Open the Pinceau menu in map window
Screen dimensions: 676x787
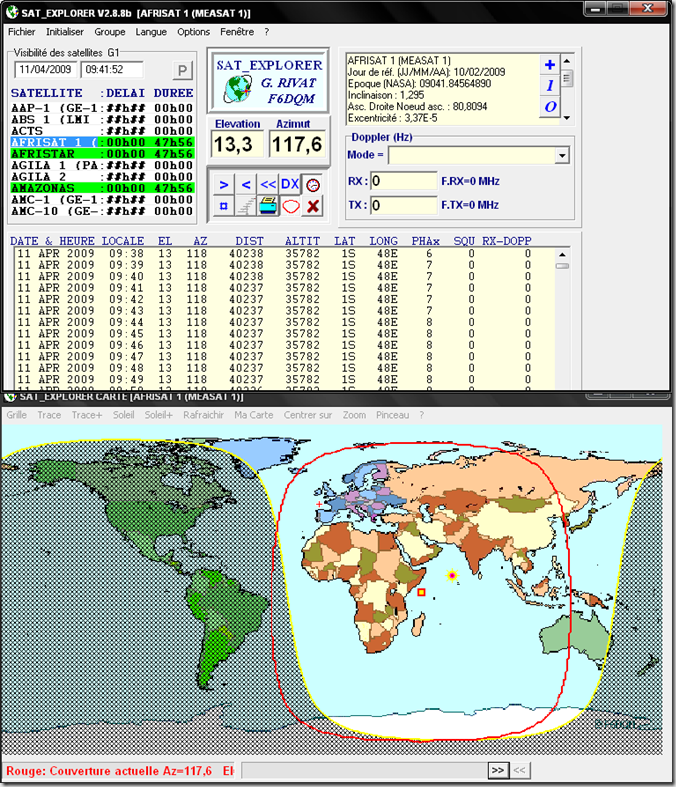click(x=392, y=415)
